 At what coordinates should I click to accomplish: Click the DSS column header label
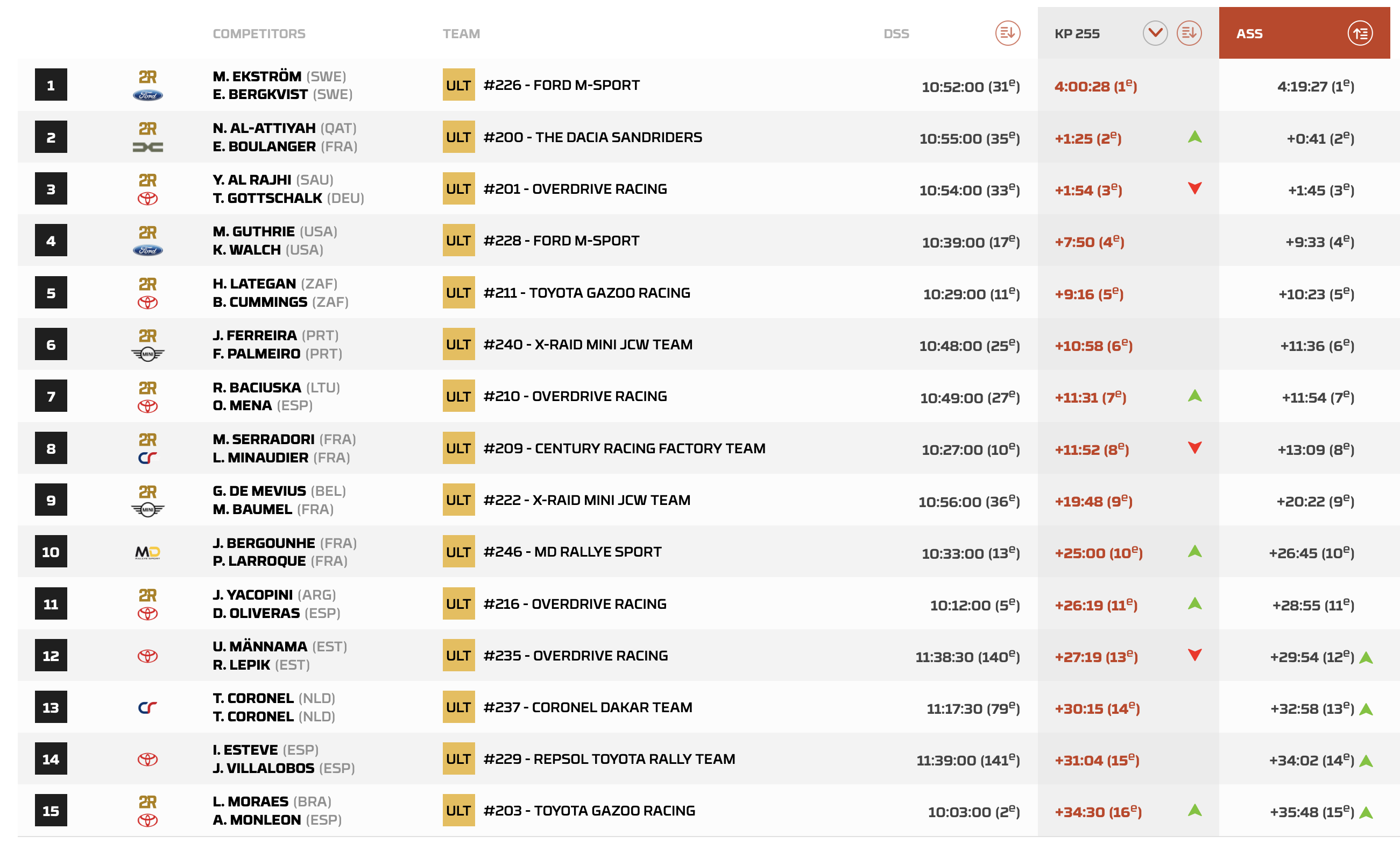pos(896,33)
